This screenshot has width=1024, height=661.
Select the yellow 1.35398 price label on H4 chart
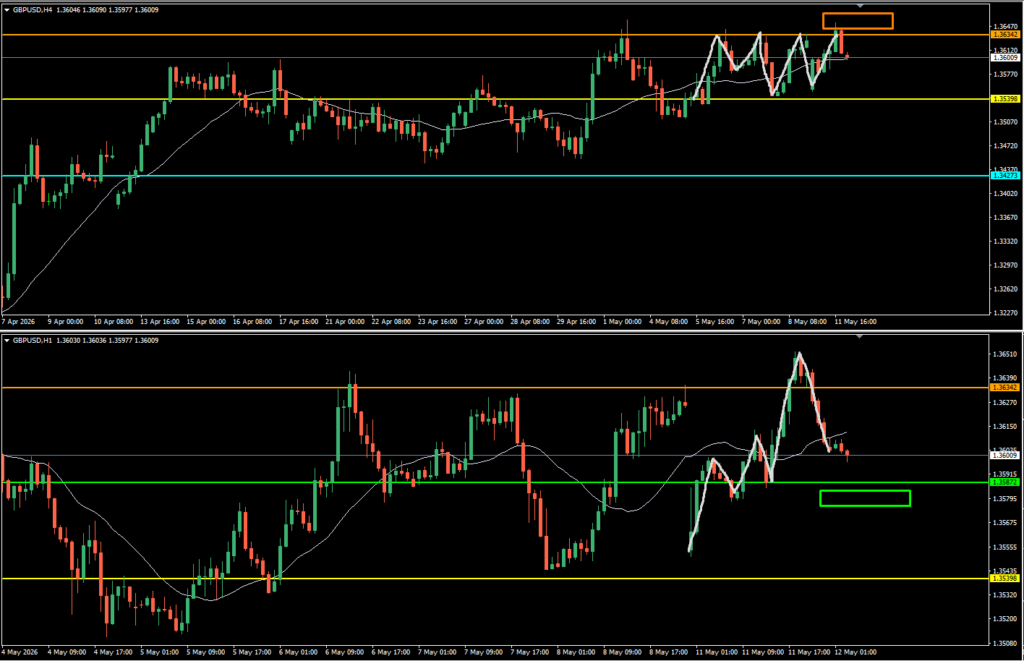1005,99
